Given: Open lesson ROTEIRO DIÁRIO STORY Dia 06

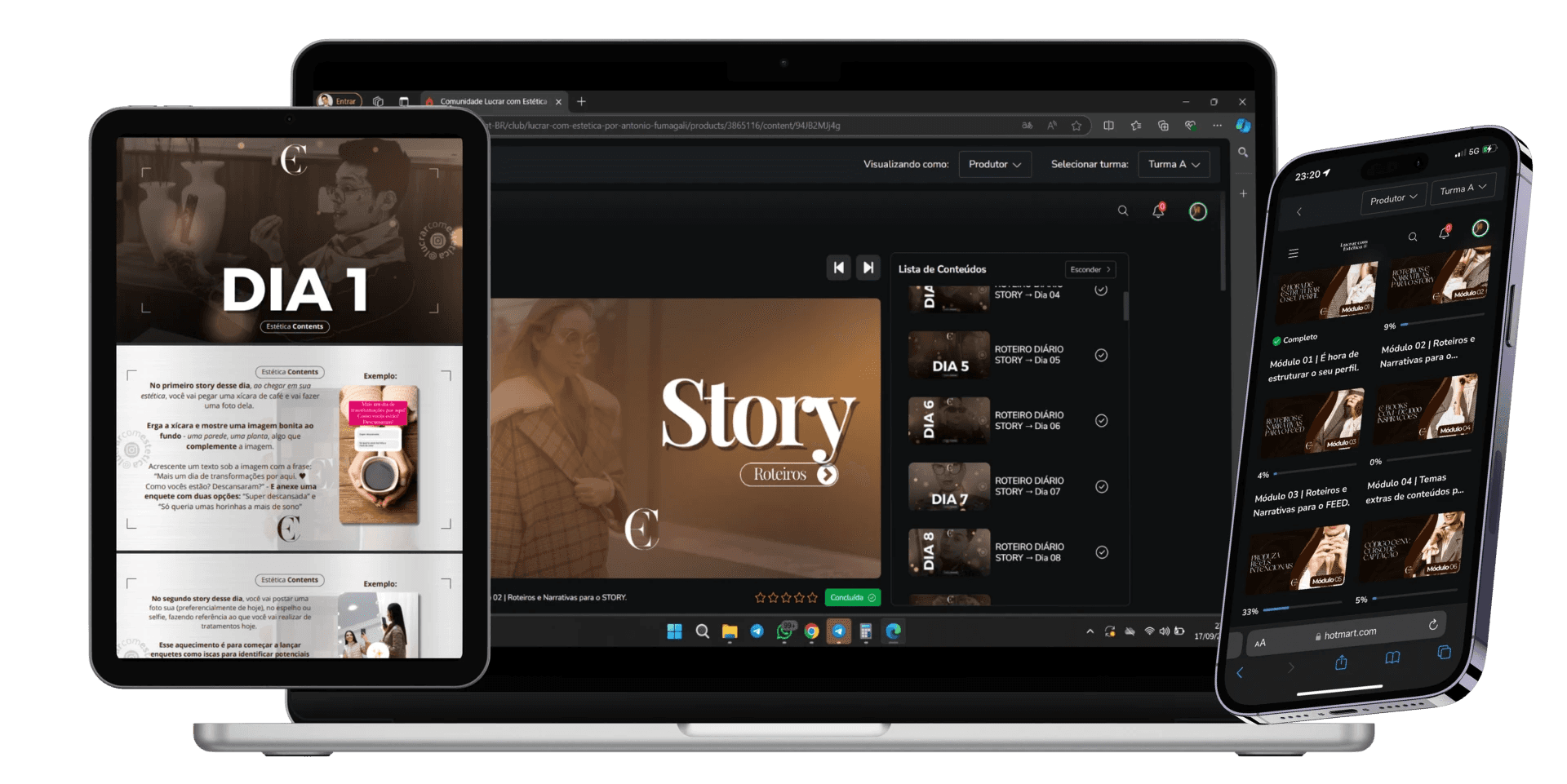Looking at the screenshot, I should pyautogui.click(x=1028, y=421).
